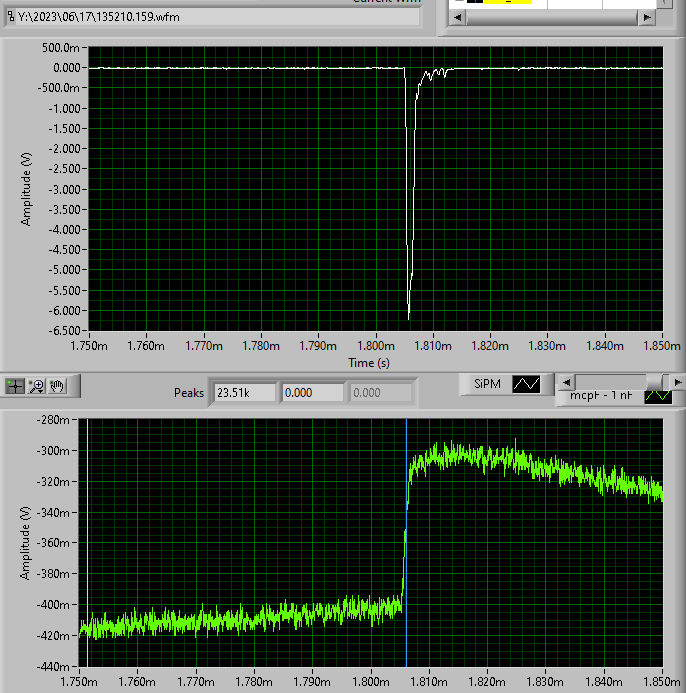Open the mcpF - 1 nF plot style icon
This screenshot has height=693, width=686.
[x=658, y=396]
